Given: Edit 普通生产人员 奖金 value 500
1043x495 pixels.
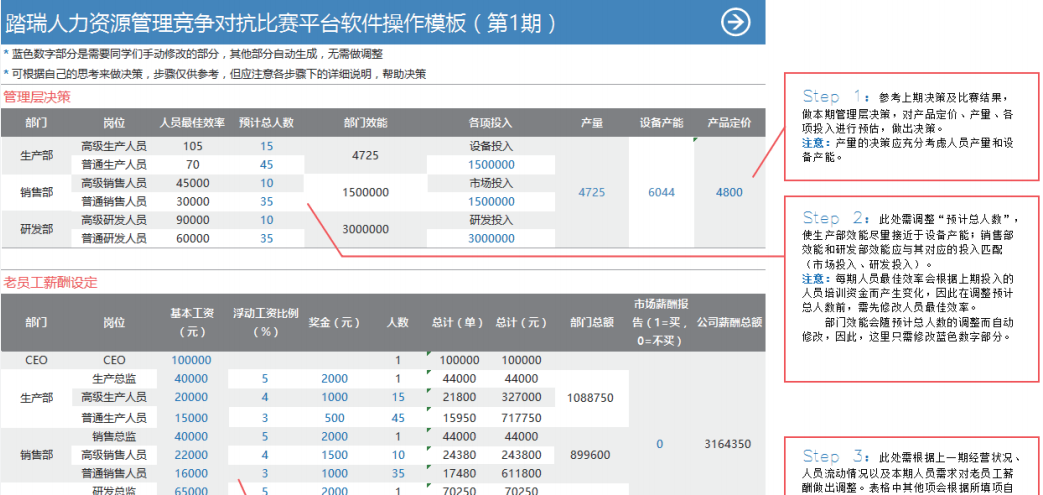Looking at the screenshot, I should [x=335, y=417].
